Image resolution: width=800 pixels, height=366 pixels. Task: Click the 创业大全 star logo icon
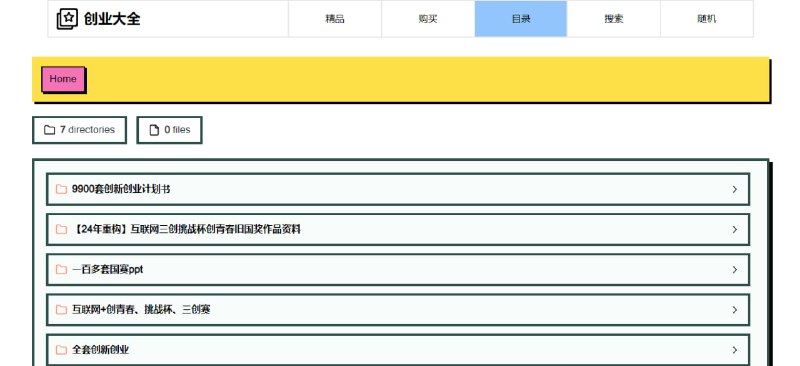click(x=67, y=19)
